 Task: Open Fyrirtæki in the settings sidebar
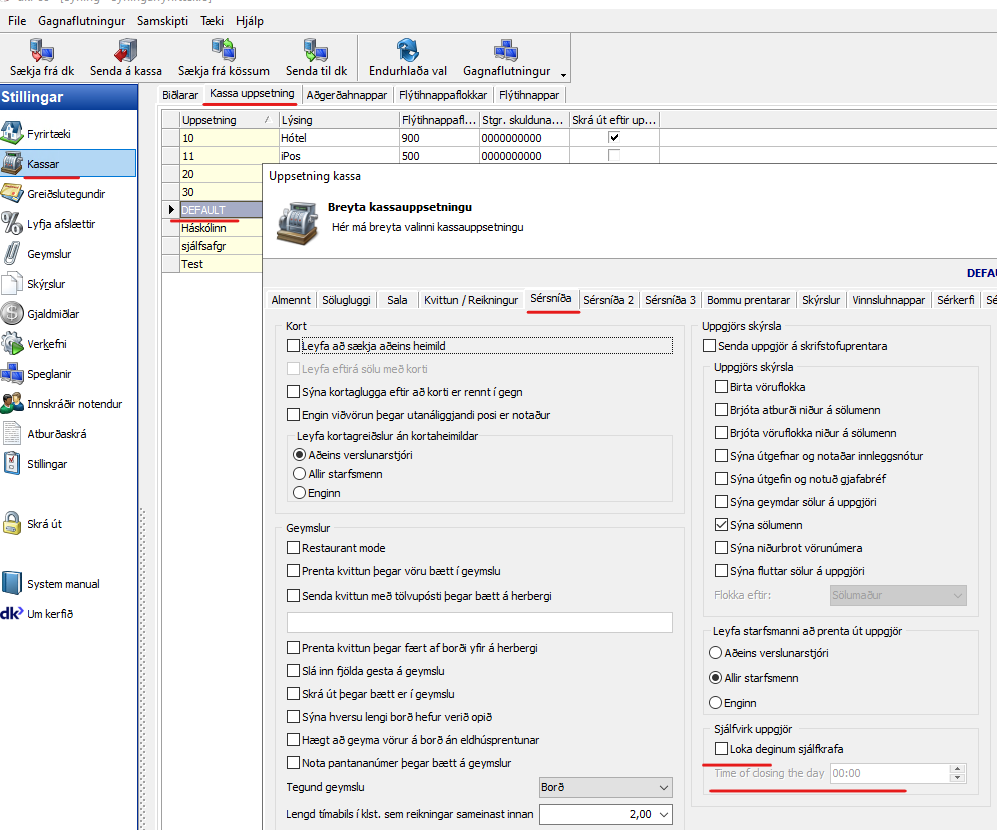49,134
